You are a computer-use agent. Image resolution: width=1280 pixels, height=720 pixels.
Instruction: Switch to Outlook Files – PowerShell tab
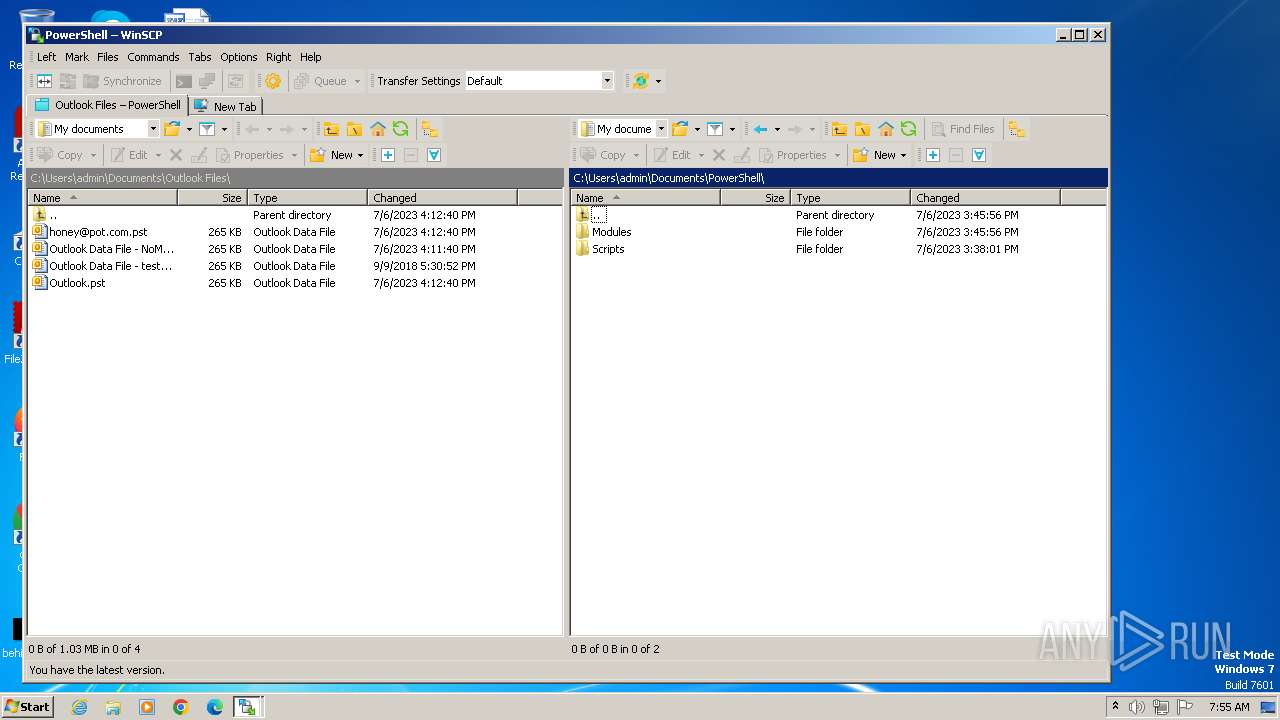(x=108, y=105)
